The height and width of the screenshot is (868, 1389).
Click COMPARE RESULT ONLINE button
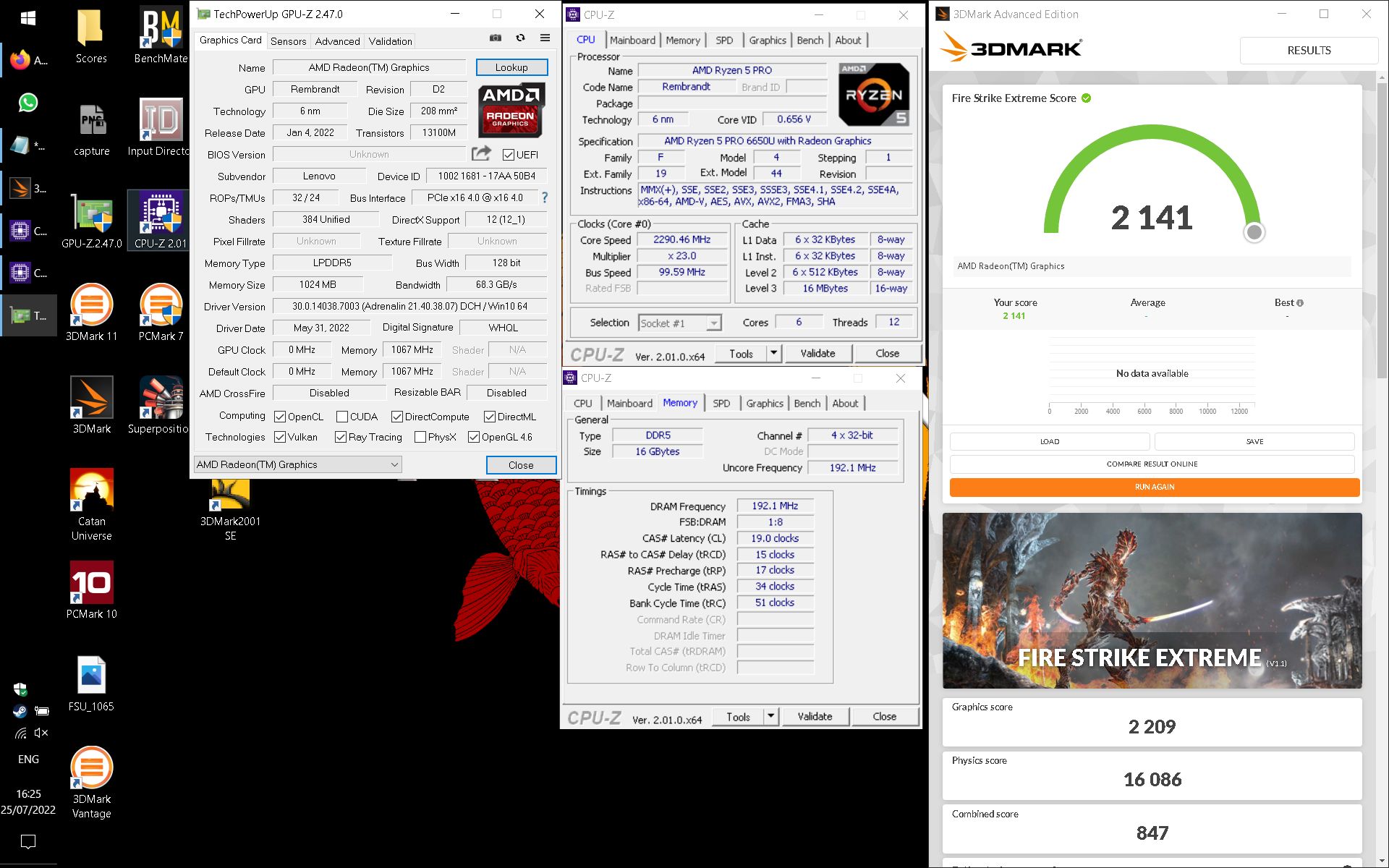click(1152, 464)
